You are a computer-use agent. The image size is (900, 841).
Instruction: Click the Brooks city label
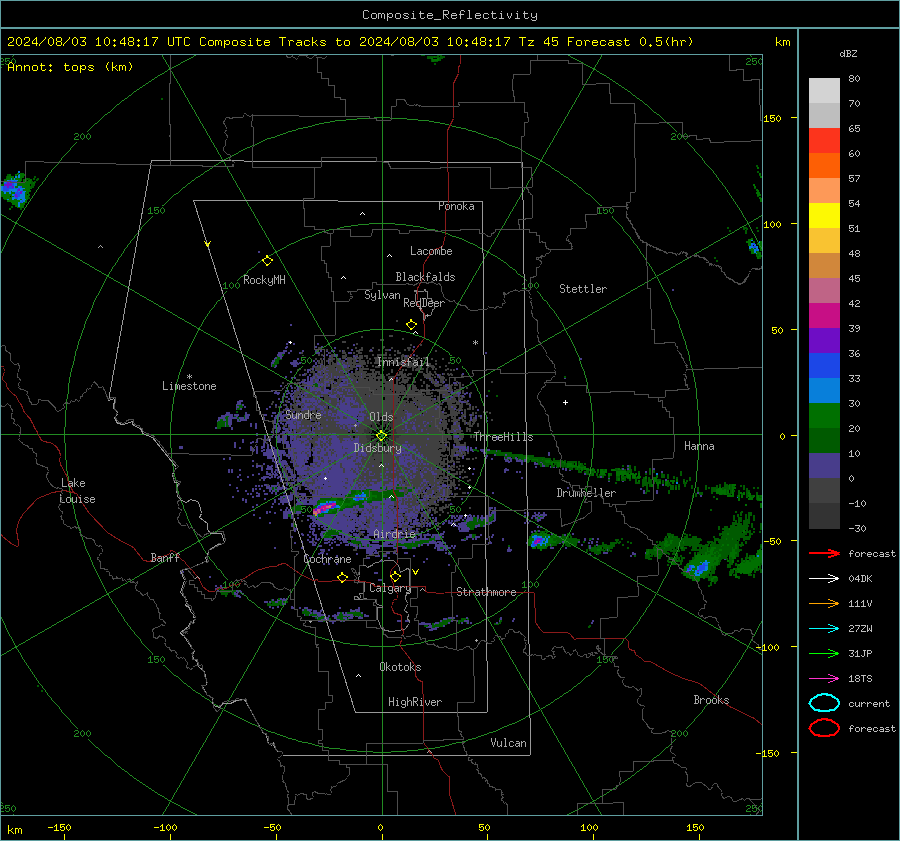pyautogui.click(x=711, y=700)
